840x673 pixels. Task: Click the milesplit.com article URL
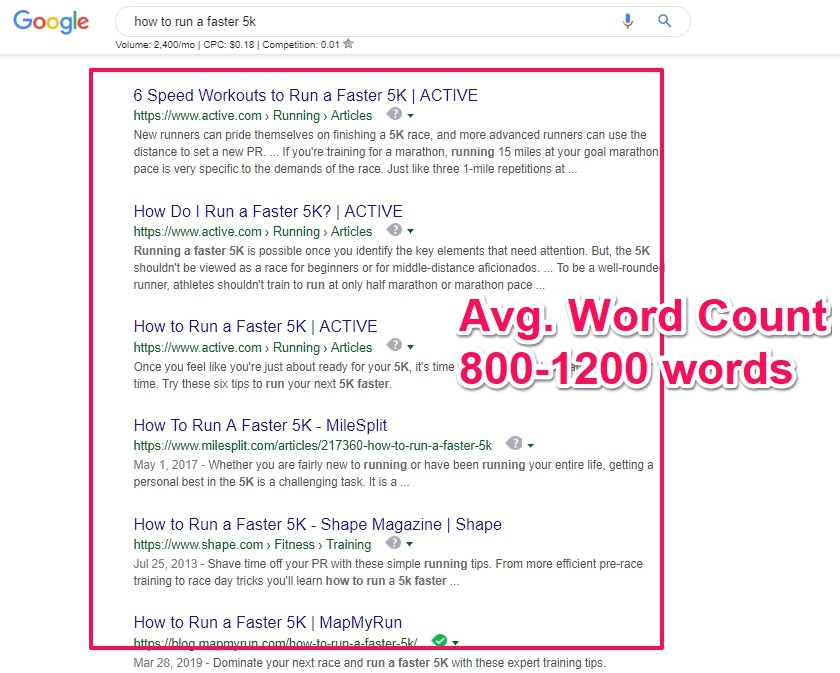[313, 445]
